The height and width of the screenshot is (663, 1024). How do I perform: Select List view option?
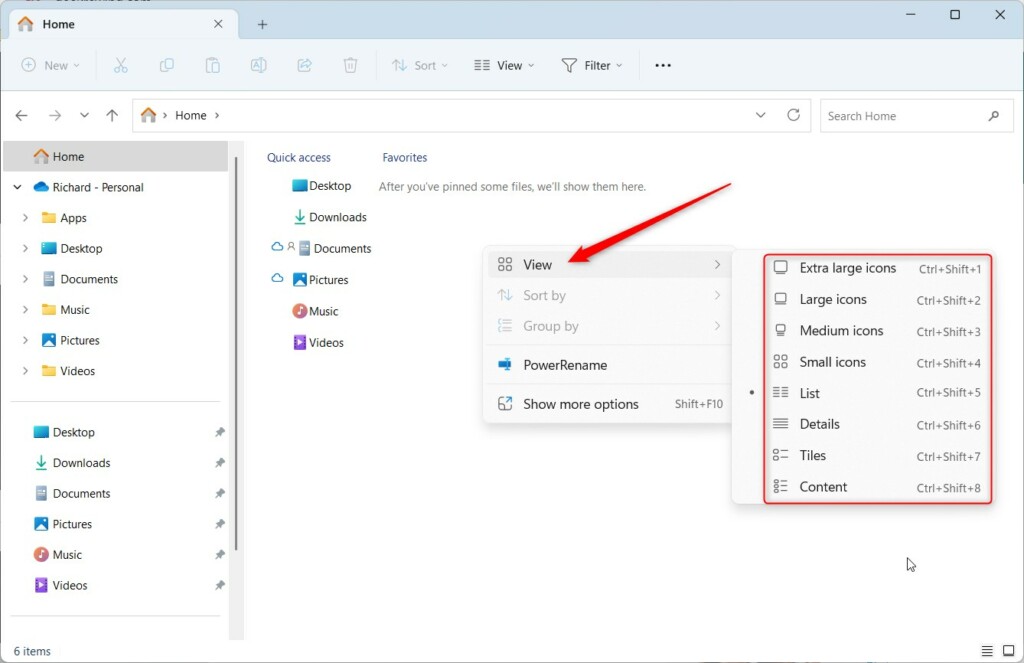click(877, 393)
